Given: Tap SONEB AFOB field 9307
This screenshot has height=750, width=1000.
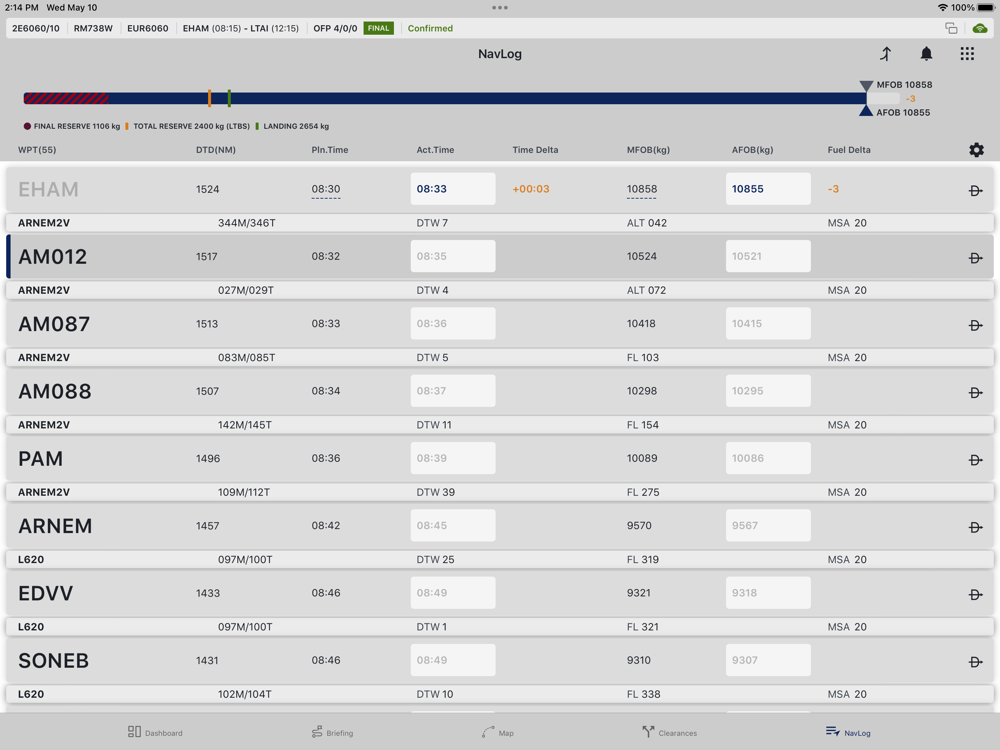Looking at the screenshot, I should click(768, 660).
